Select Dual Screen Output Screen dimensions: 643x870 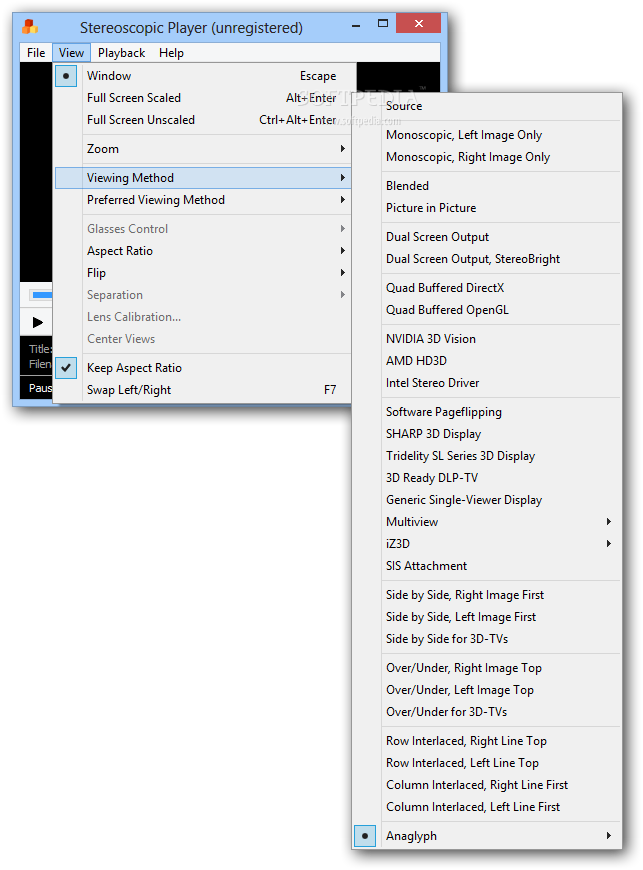[487, 237]
